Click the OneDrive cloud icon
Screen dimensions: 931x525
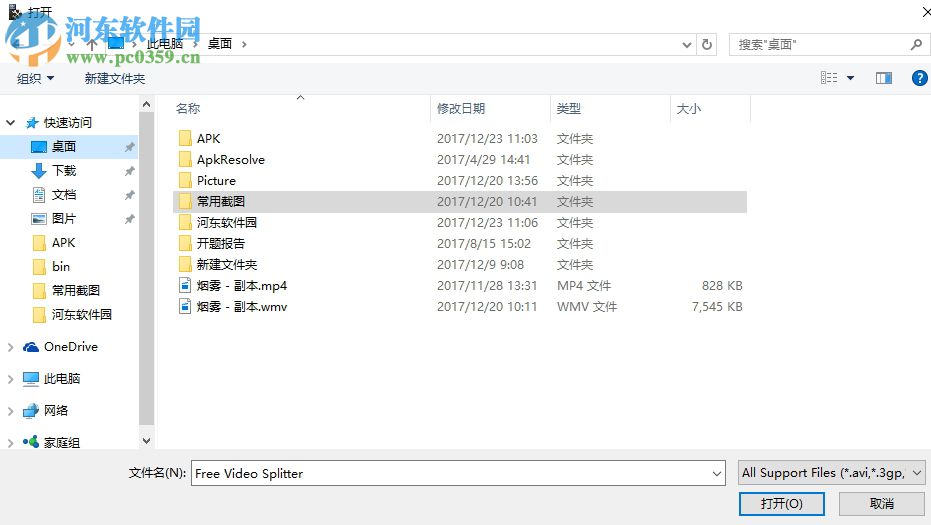pyautogui.click(x=31, y=347)
